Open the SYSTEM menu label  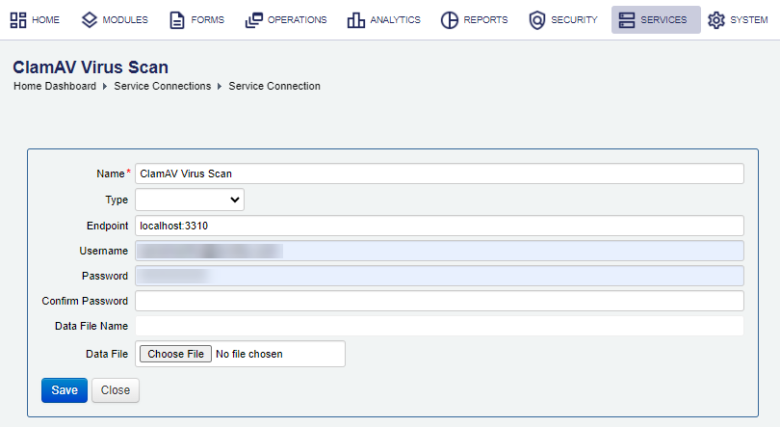point(749,20)
